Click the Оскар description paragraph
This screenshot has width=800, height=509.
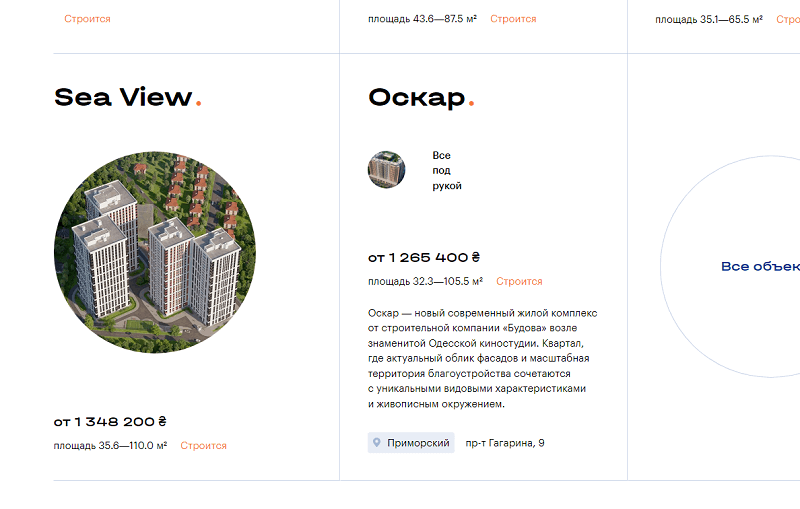coord(482,359)
